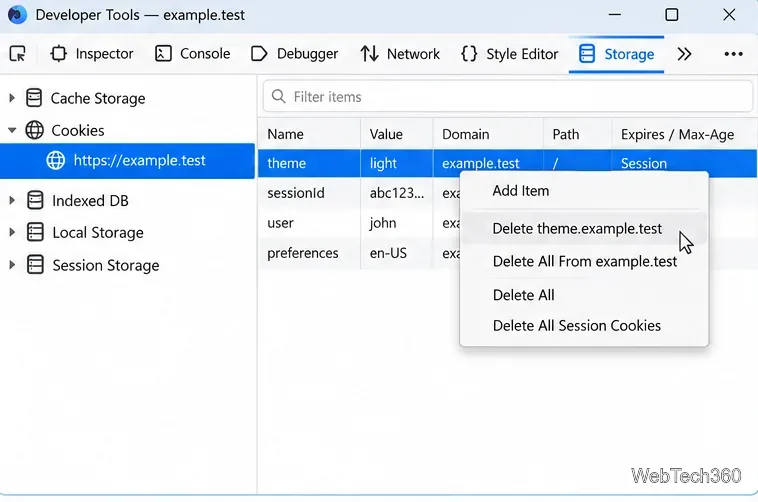Click the Cache Storage database icon
The image size is (758, 502).
click(34, 98)
